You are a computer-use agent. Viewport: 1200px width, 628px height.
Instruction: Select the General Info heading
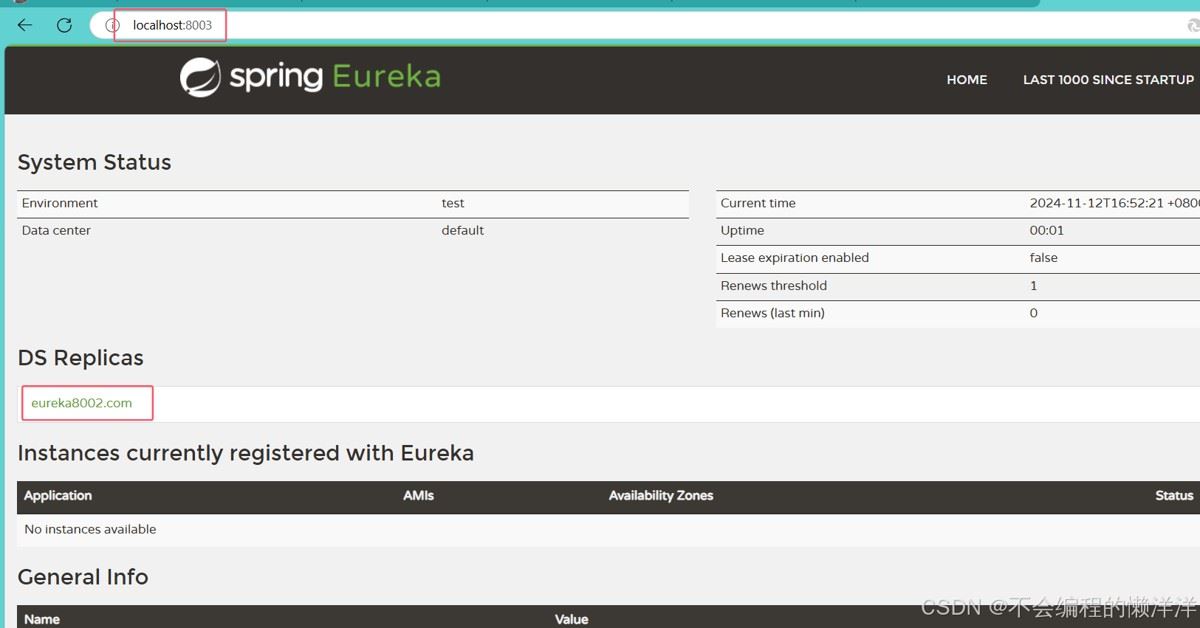pos(83,577)
